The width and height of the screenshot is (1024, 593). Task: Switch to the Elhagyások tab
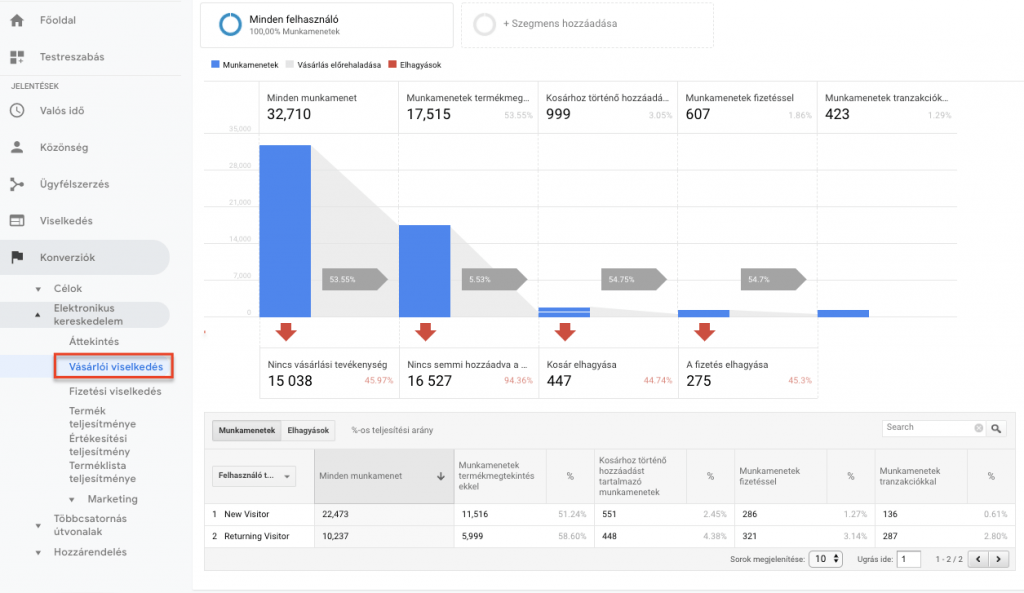[308, 430]
